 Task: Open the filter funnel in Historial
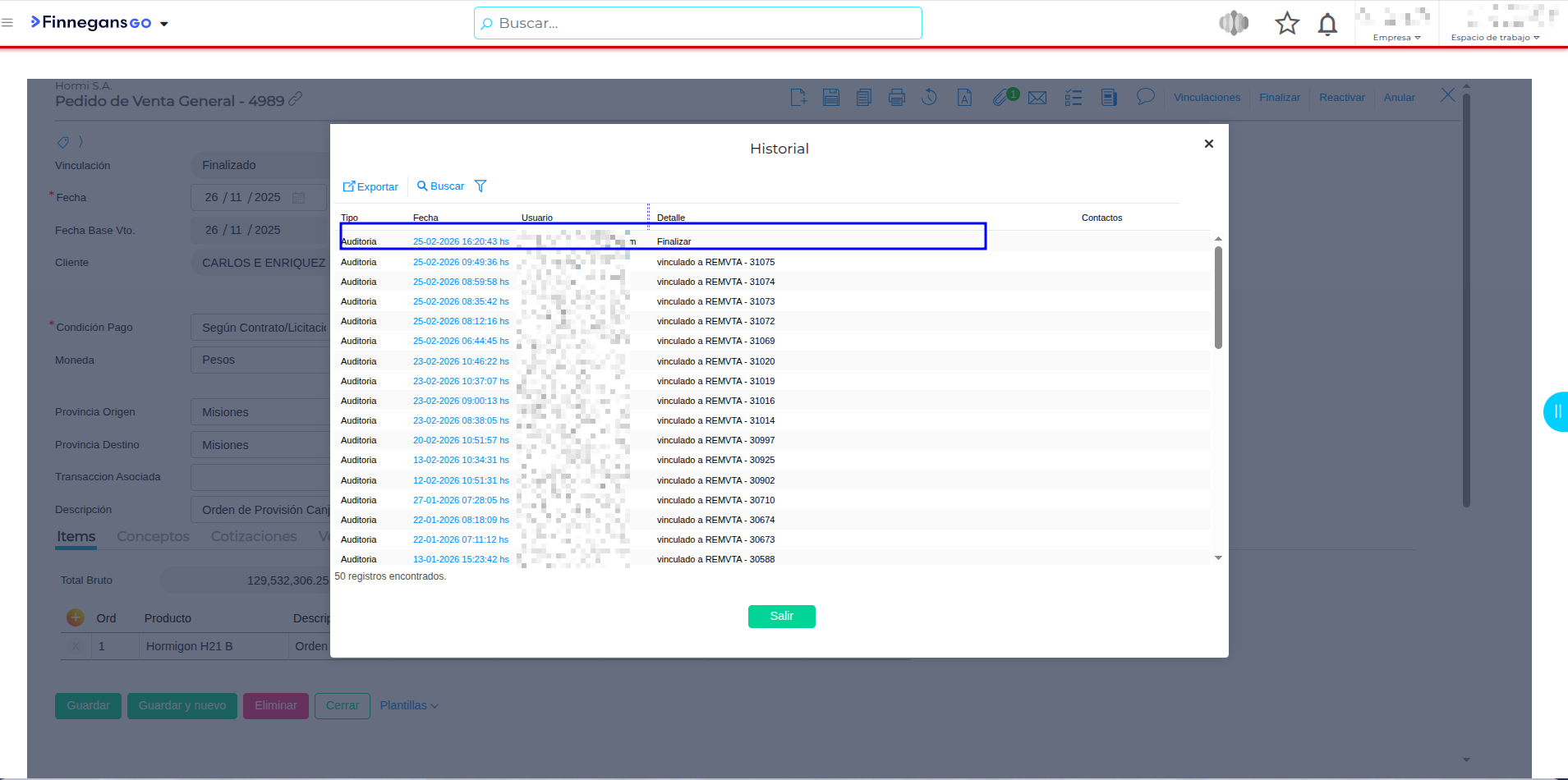point(481,186)
